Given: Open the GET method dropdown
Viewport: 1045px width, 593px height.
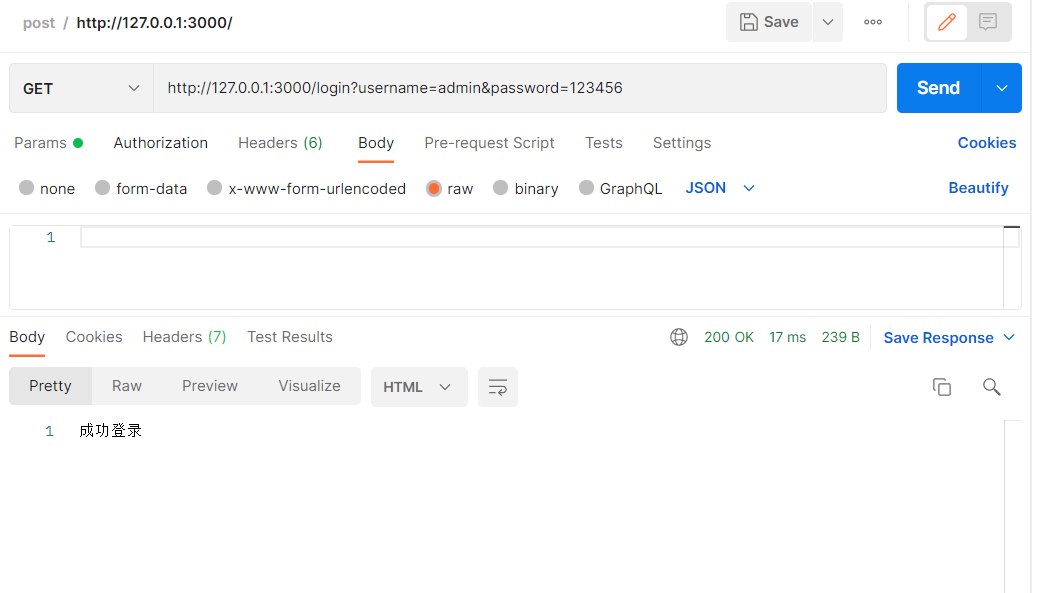Looking at the screenshot, I should coord(81,89).
